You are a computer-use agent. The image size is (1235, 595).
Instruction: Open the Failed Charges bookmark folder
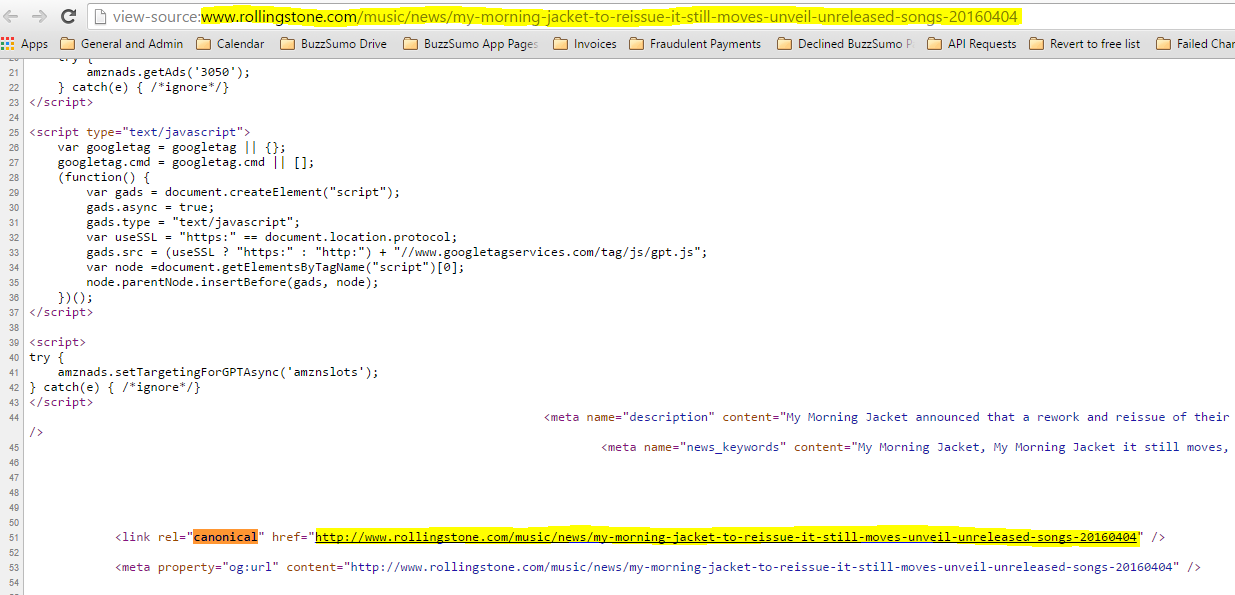pos(1195,44)
